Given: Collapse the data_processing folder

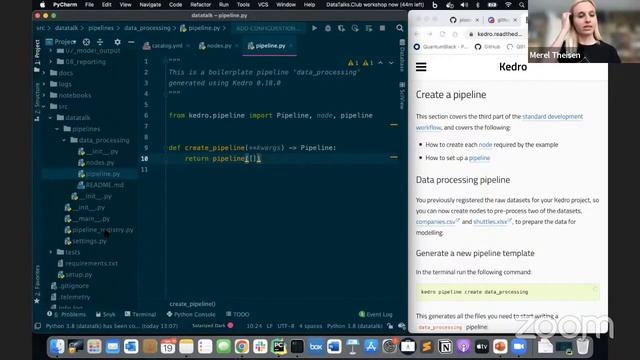Looking at the screenshot, I should 64,140.
